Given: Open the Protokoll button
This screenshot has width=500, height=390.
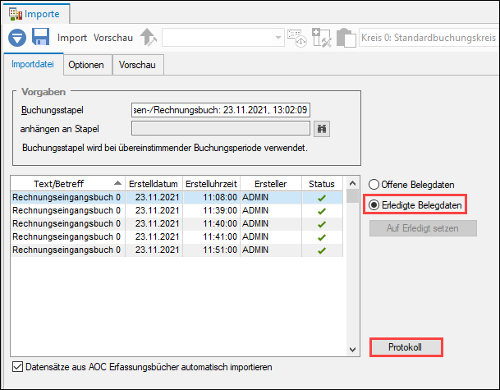Looking at the screenshot, I should (406, 347).
